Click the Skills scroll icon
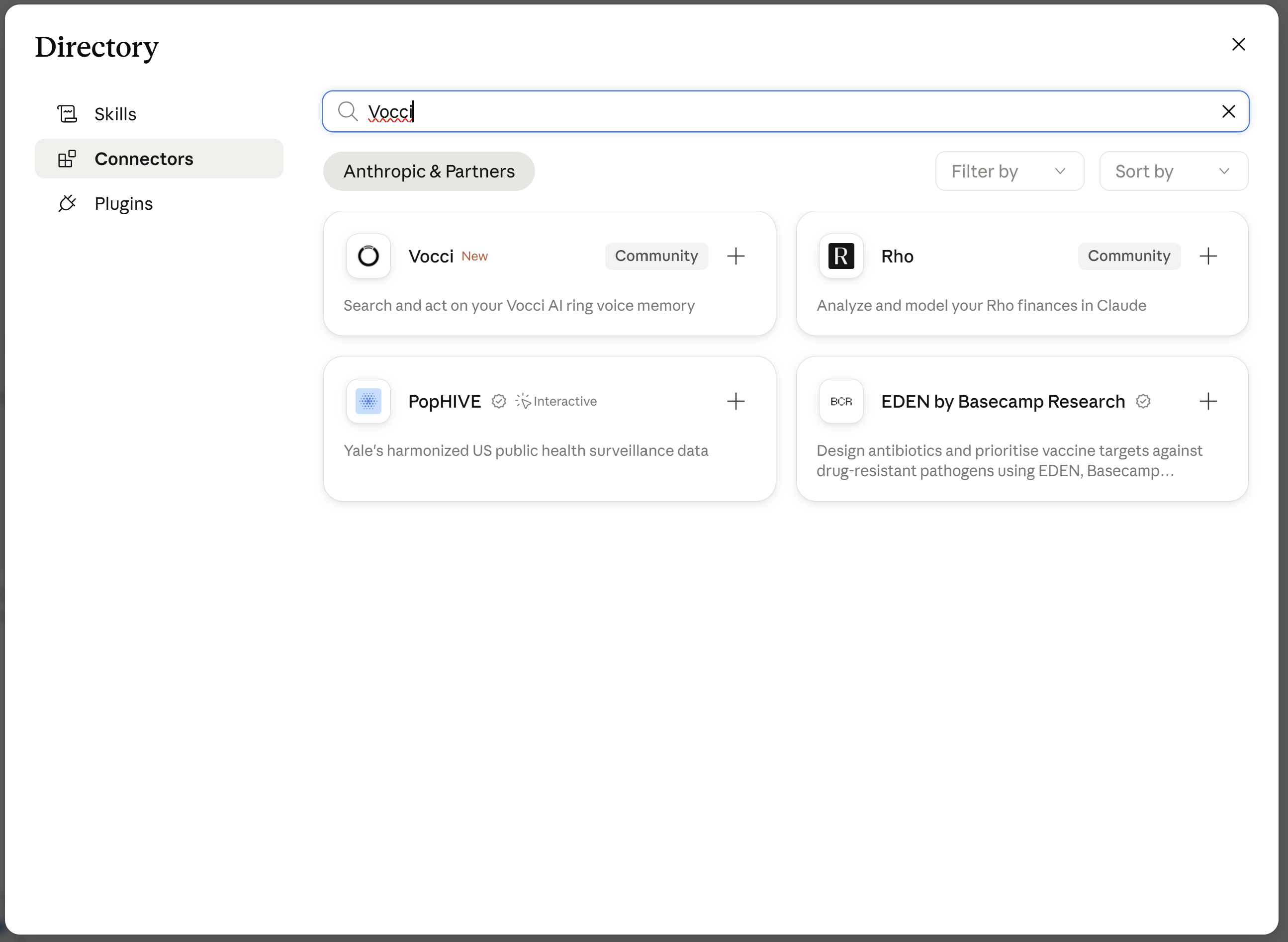Screen dimensions: 1288x942 (x=67, y=114)
